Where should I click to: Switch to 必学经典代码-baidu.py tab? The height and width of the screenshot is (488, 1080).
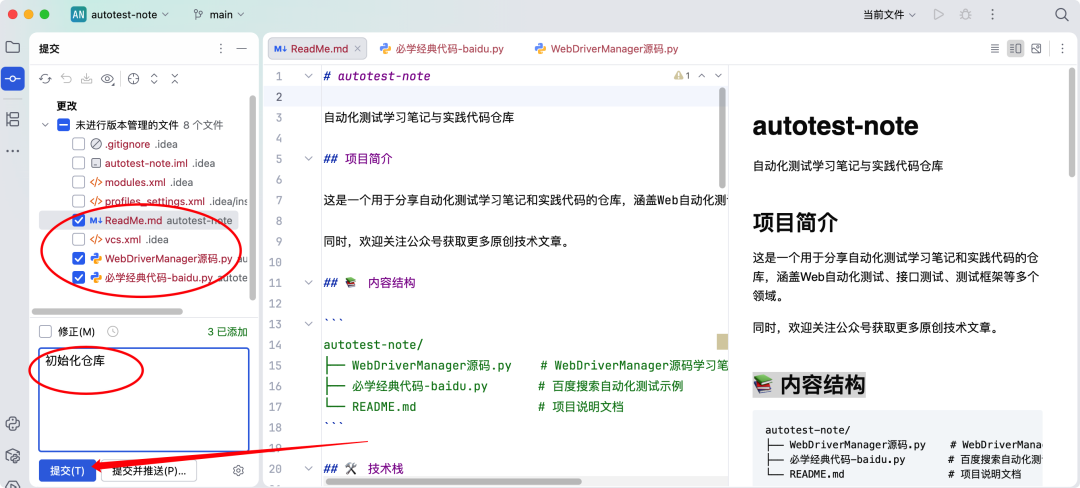click(x=442, y=49)
